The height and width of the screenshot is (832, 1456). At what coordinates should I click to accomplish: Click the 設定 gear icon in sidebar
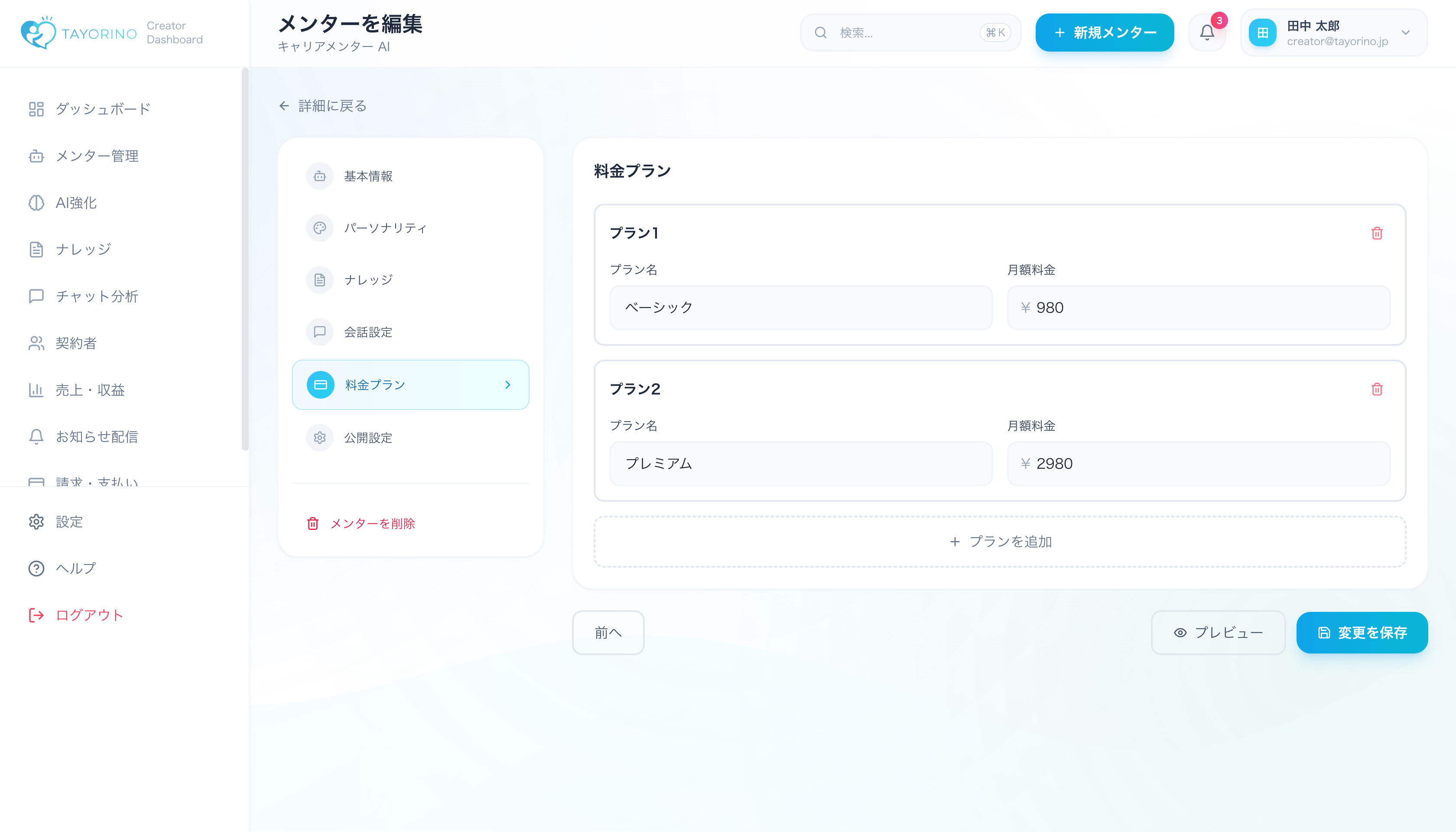pos(36,522)
